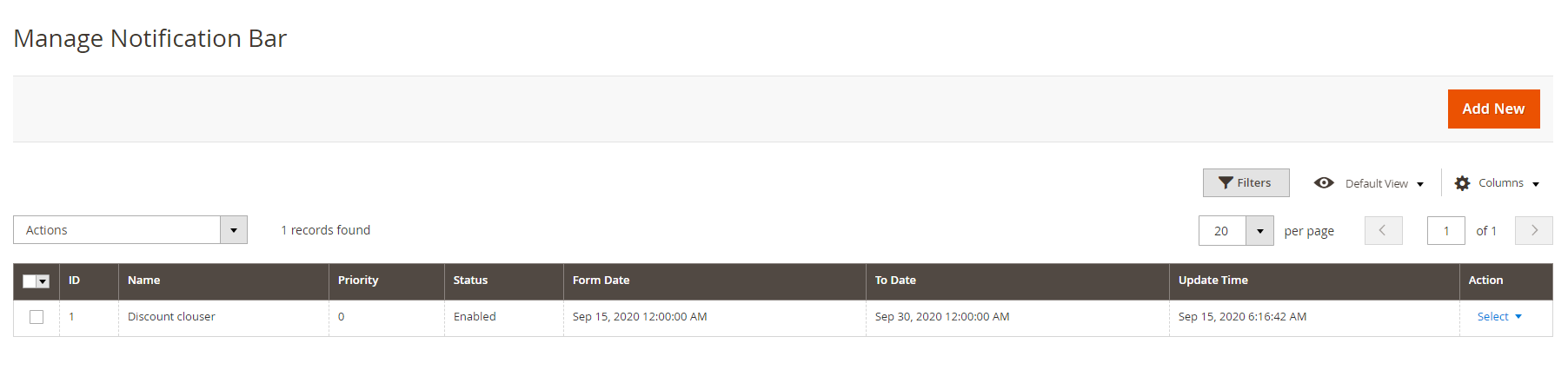Open the Select action menu in row

(x=1499, y=317)
